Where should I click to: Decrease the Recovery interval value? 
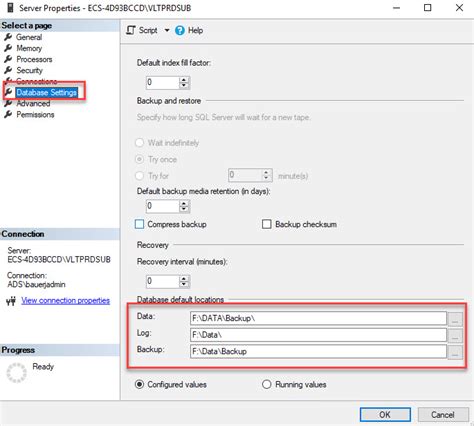pyautogui.click(x=184, y=285)
